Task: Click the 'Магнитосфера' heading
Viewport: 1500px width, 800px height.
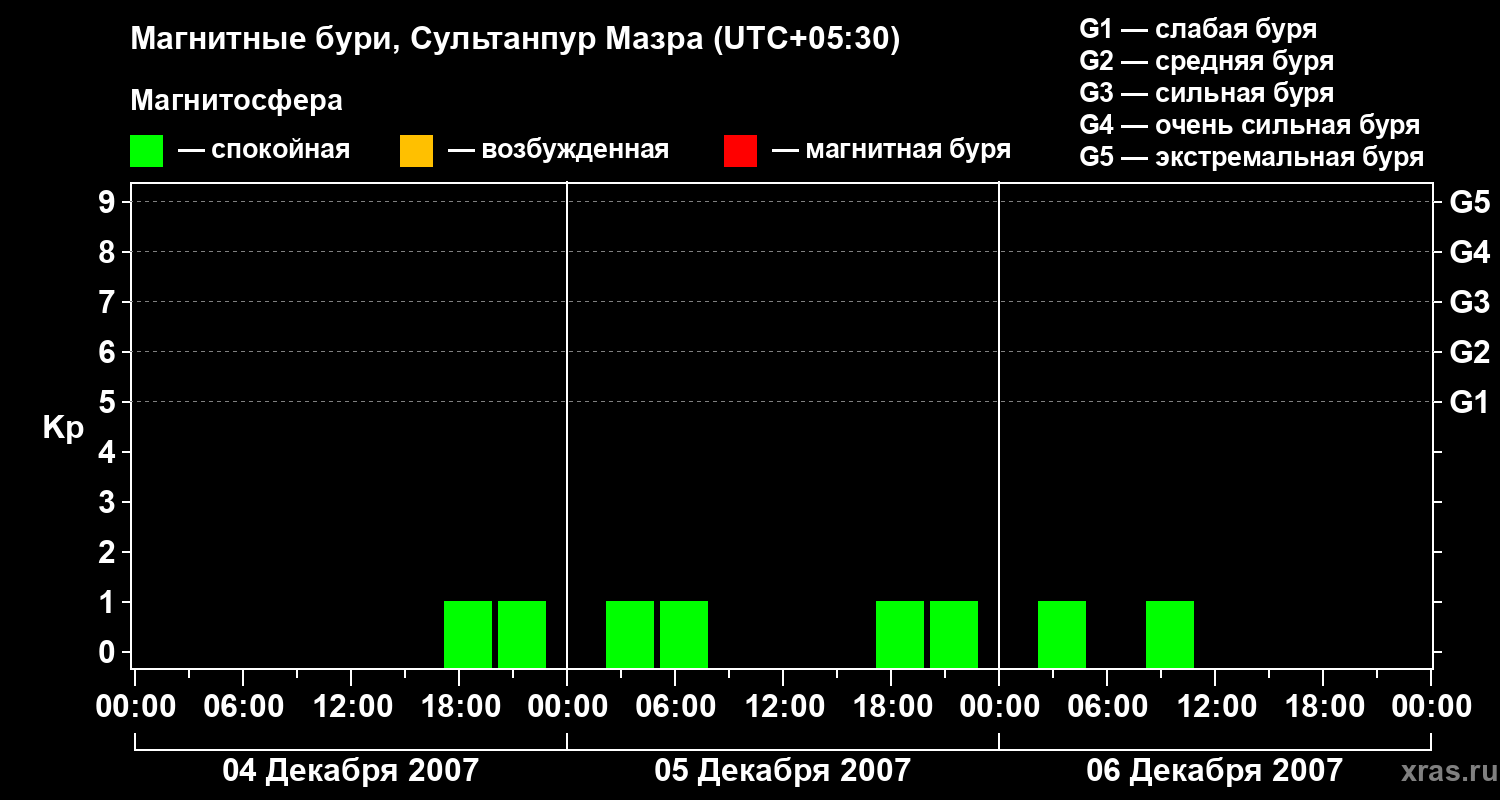Action: 236,101
